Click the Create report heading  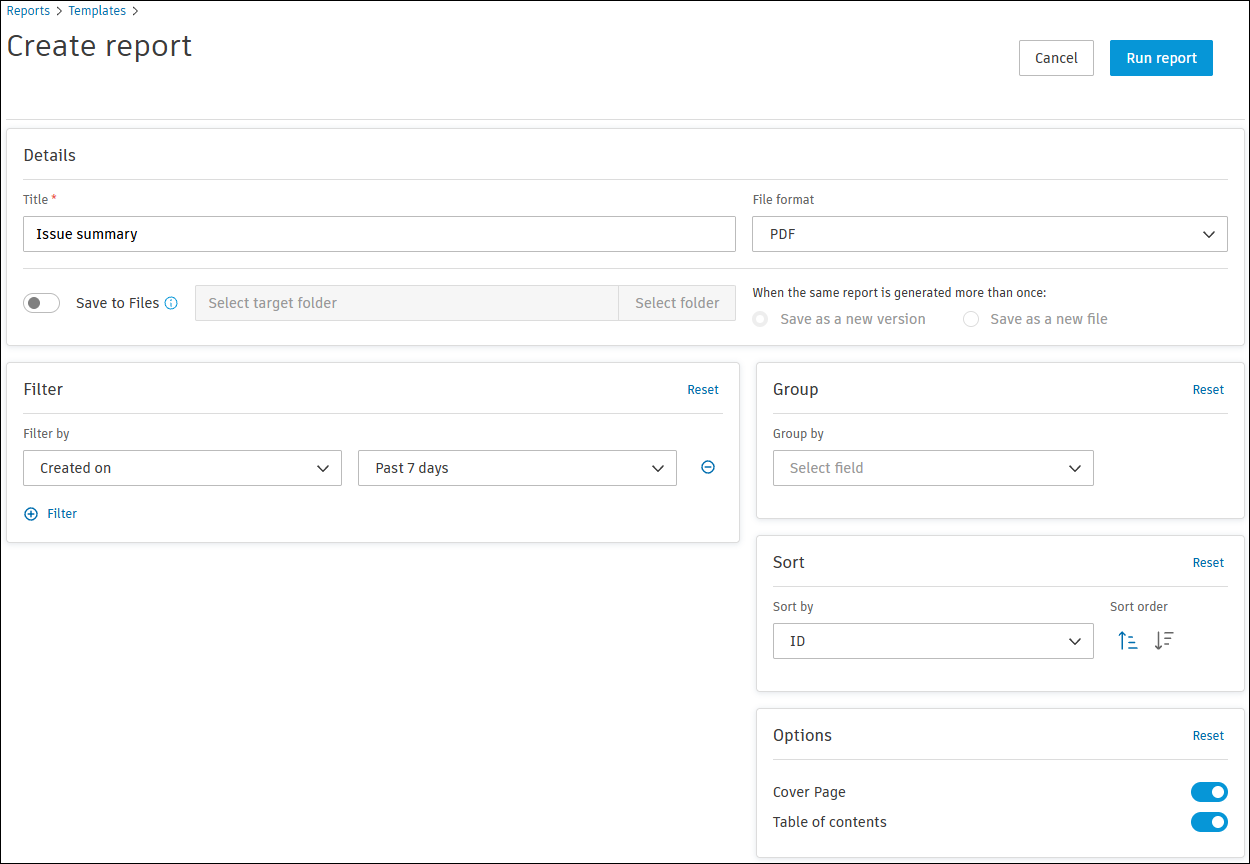pyautogui.click(x=99, y=46)
